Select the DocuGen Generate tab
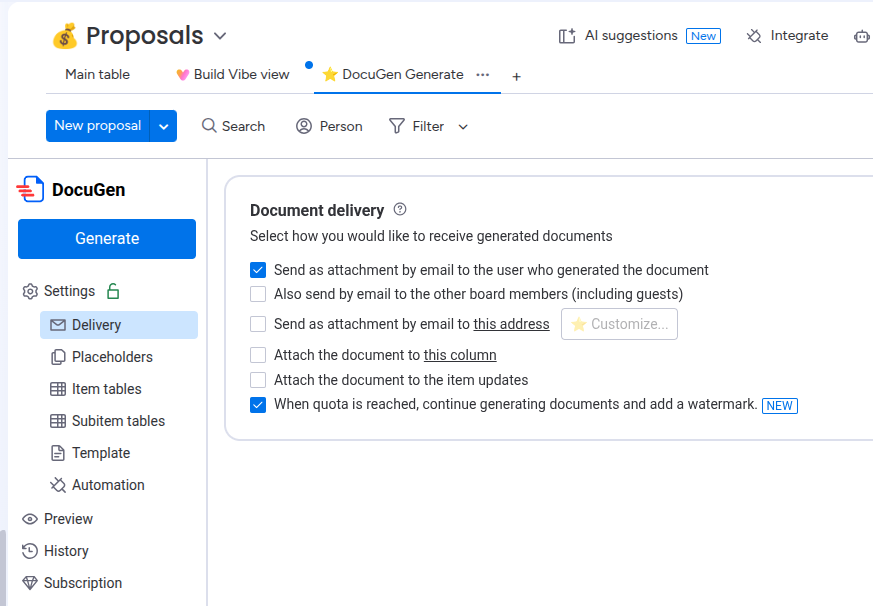Viewport: 873px width, 606px height. (403, 74)
